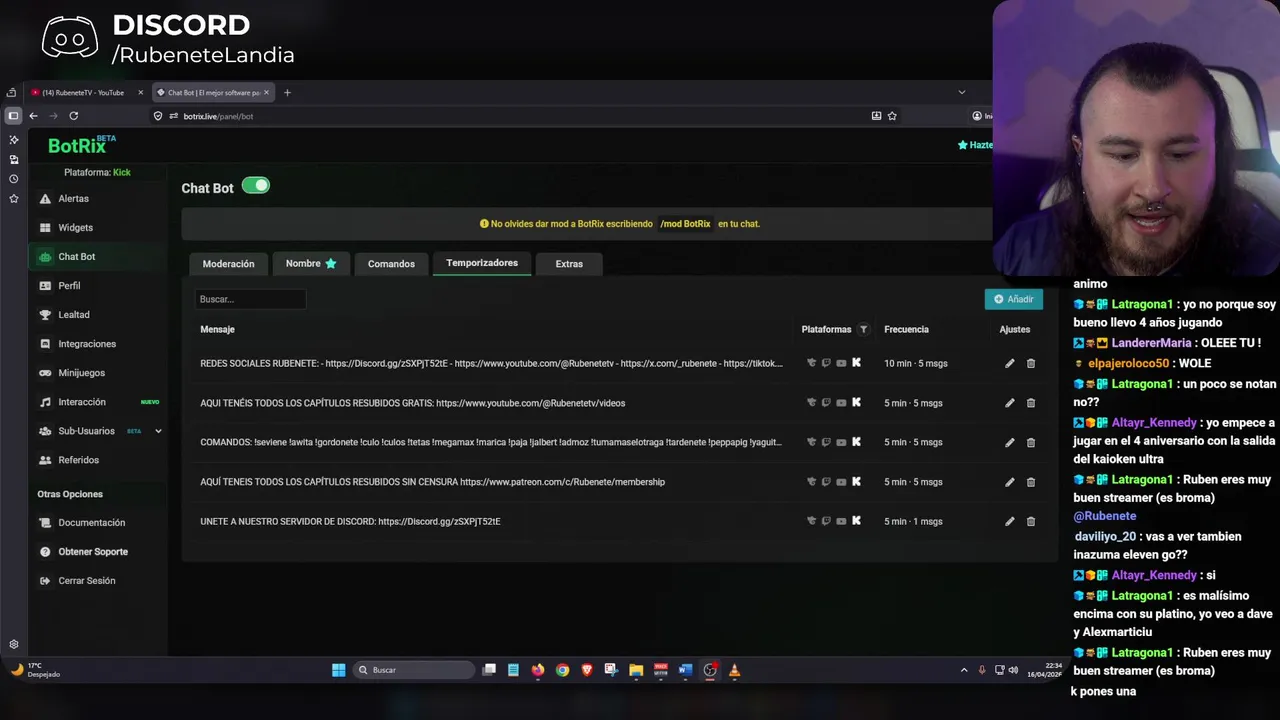
Task: Edit the CAPÍTULOS RESUBIDOS GRATIS timer
Action: point(1009,403)
